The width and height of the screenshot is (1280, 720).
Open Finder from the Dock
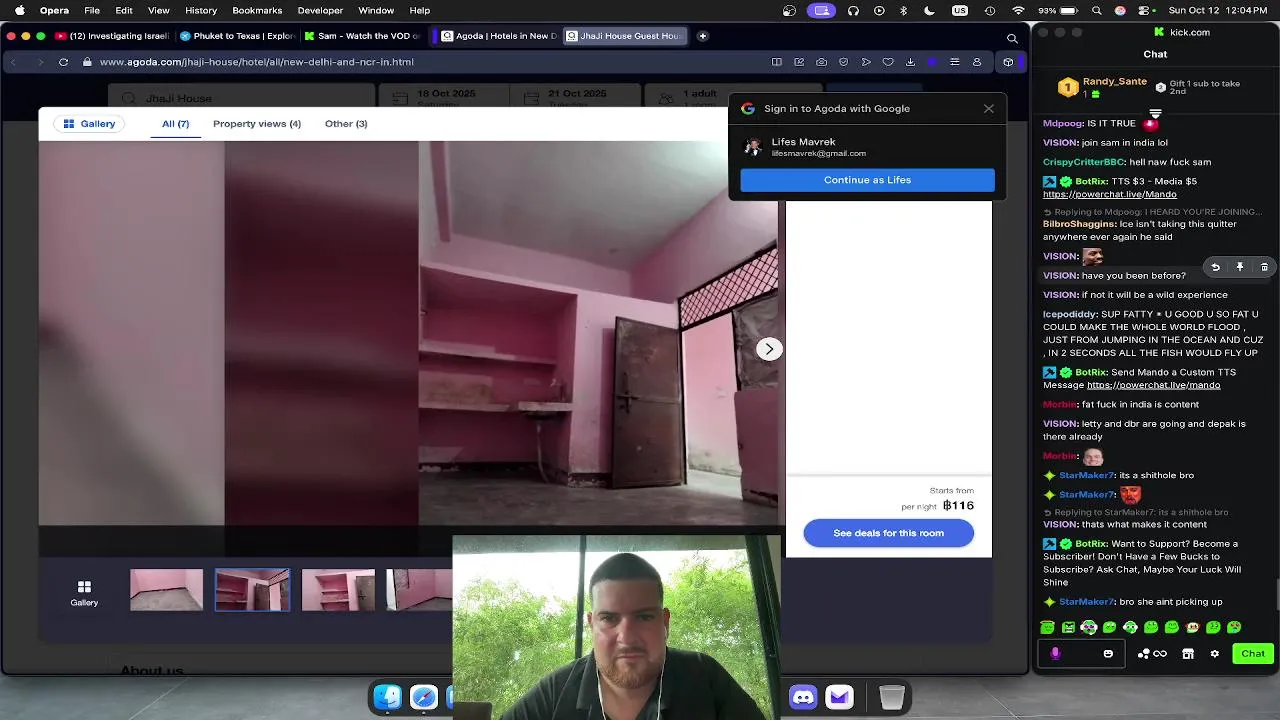388,697
